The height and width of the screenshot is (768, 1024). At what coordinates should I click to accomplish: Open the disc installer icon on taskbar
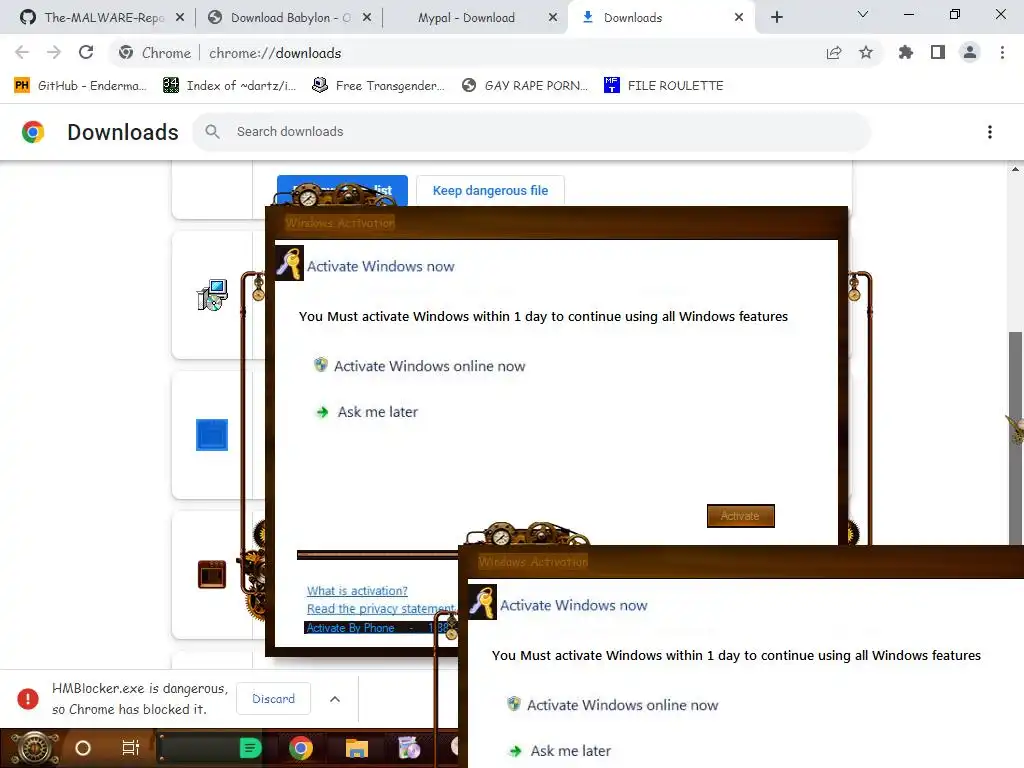coord(409,748)
